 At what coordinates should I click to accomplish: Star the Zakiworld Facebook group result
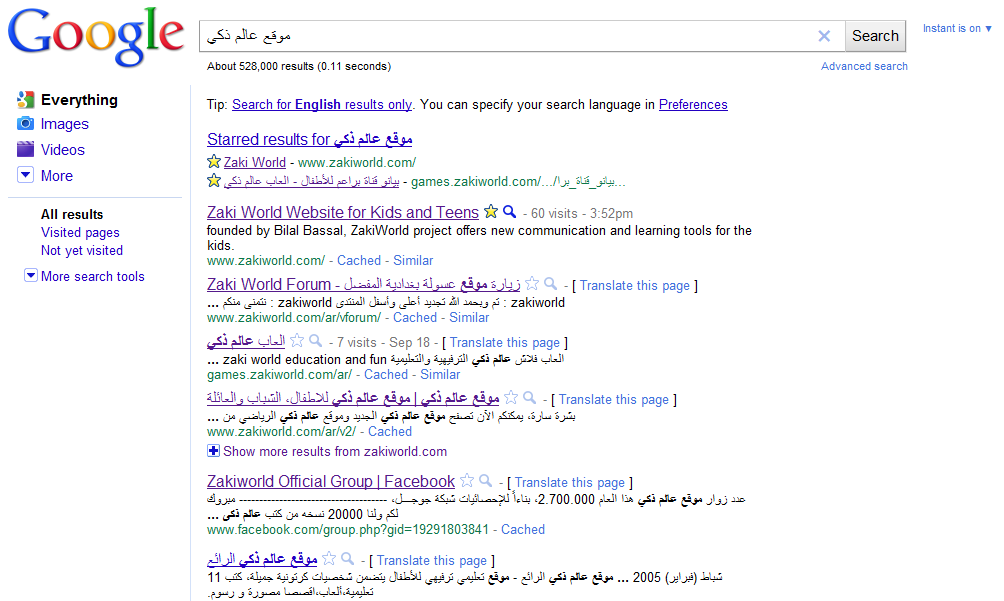467,480
